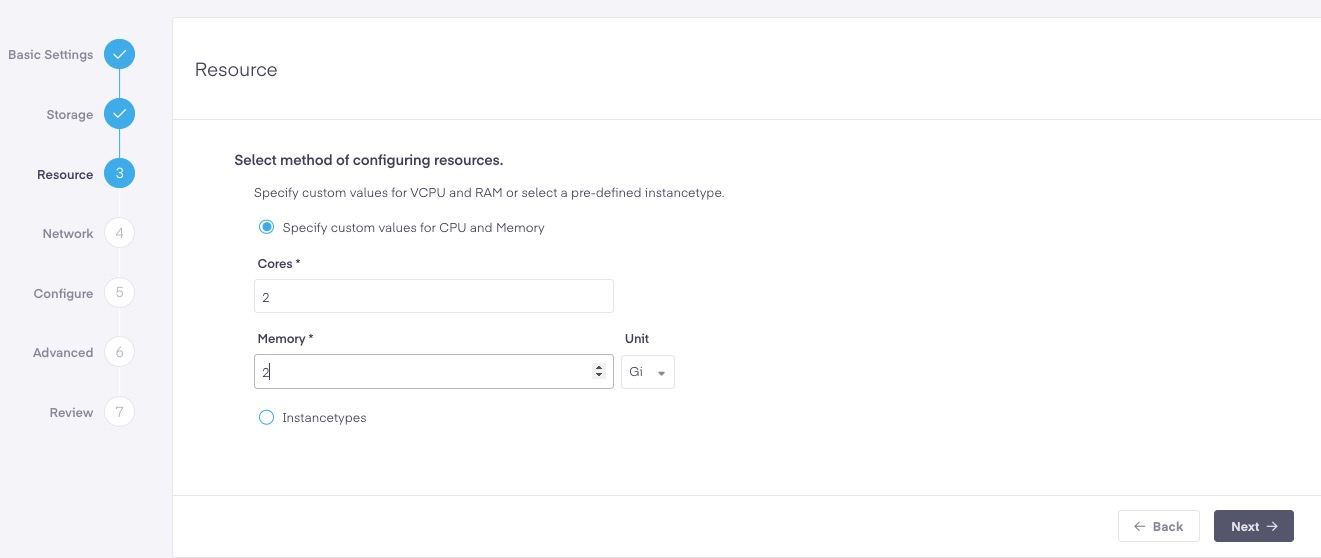Open the Unit Gi dropdown
Image resolution: width=1321 pixels, height=558 pixels.
pos(648,372)
